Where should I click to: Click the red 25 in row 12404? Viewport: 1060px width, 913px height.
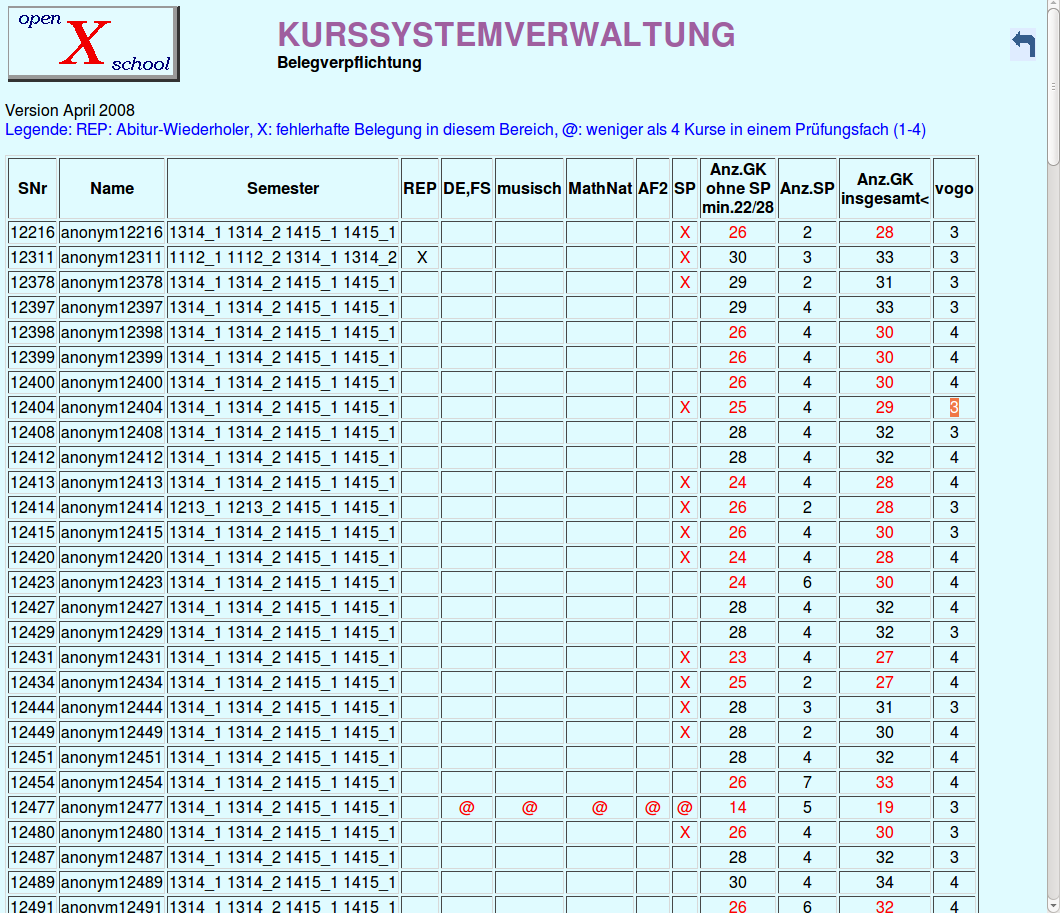coord(738,408)
